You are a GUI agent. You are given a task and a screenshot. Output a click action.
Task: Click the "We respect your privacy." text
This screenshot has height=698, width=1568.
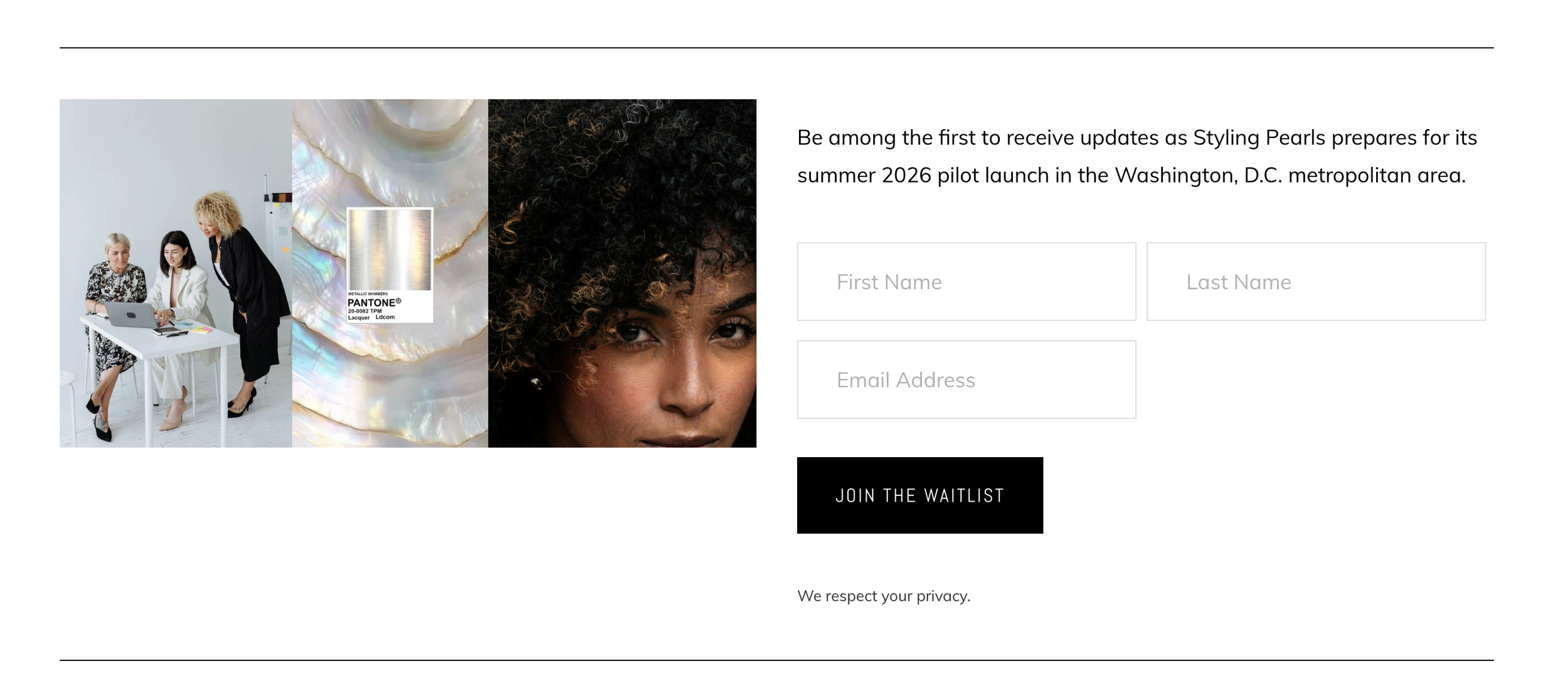pyautogui.click(x=883, y=596)
